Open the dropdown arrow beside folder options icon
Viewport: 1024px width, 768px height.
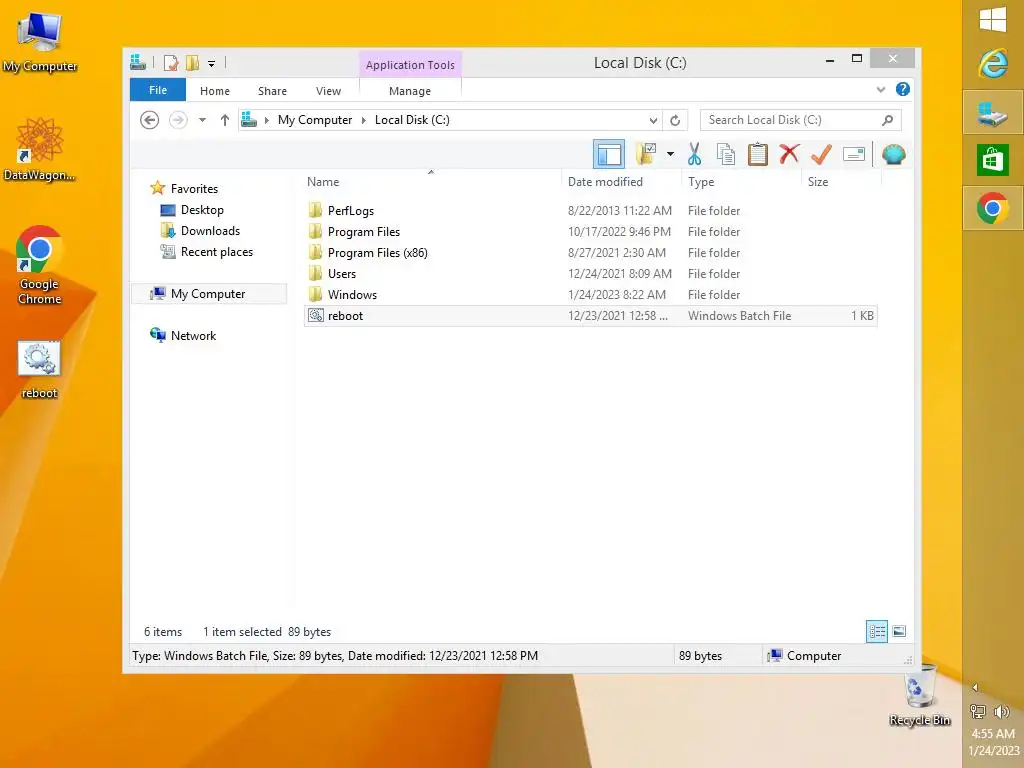pos(670,155)
